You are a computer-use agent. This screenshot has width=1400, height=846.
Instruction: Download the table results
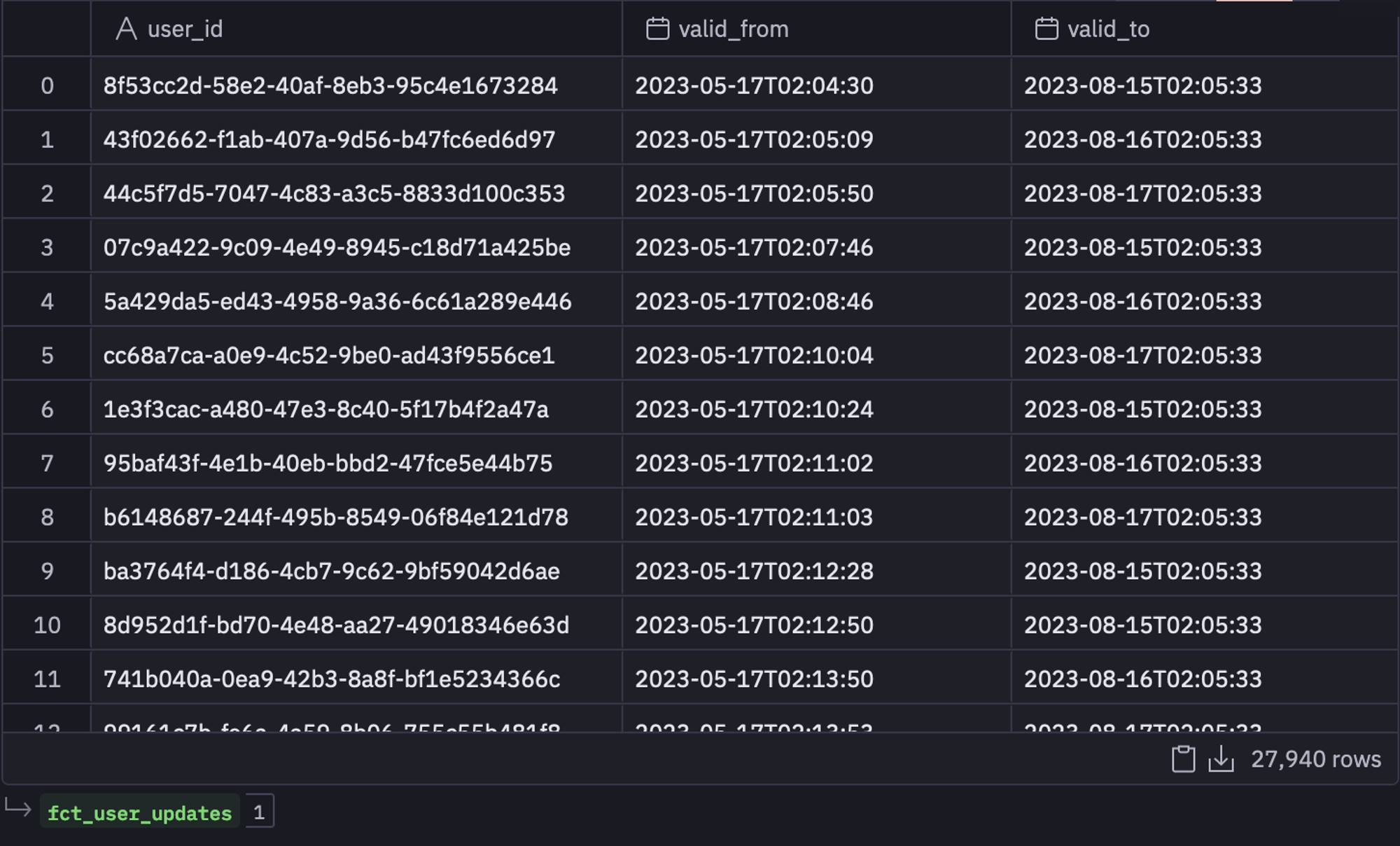click(1221, 759)
